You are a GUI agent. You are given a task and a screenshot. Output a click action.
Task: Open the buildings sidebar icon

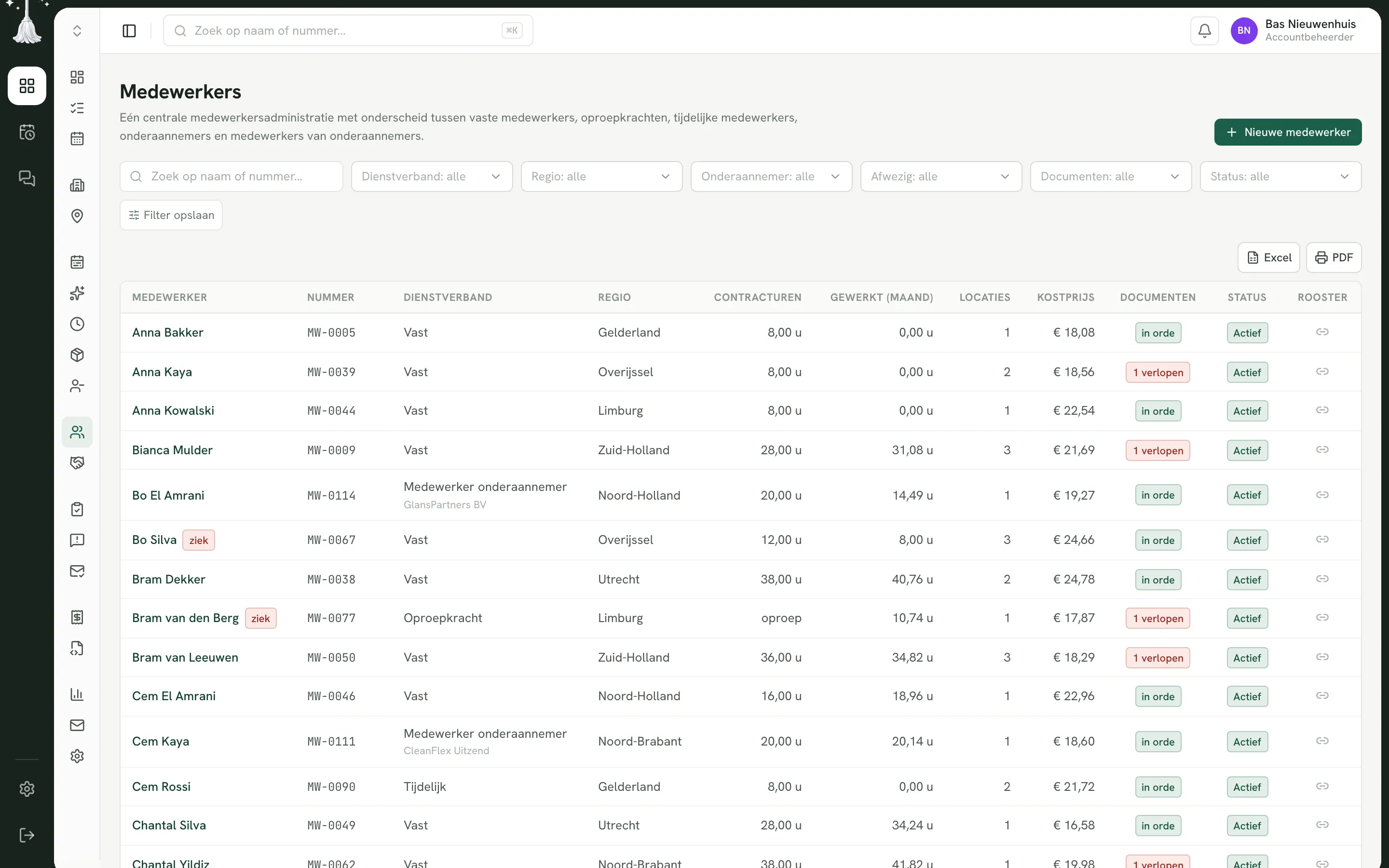pos(77,185)
